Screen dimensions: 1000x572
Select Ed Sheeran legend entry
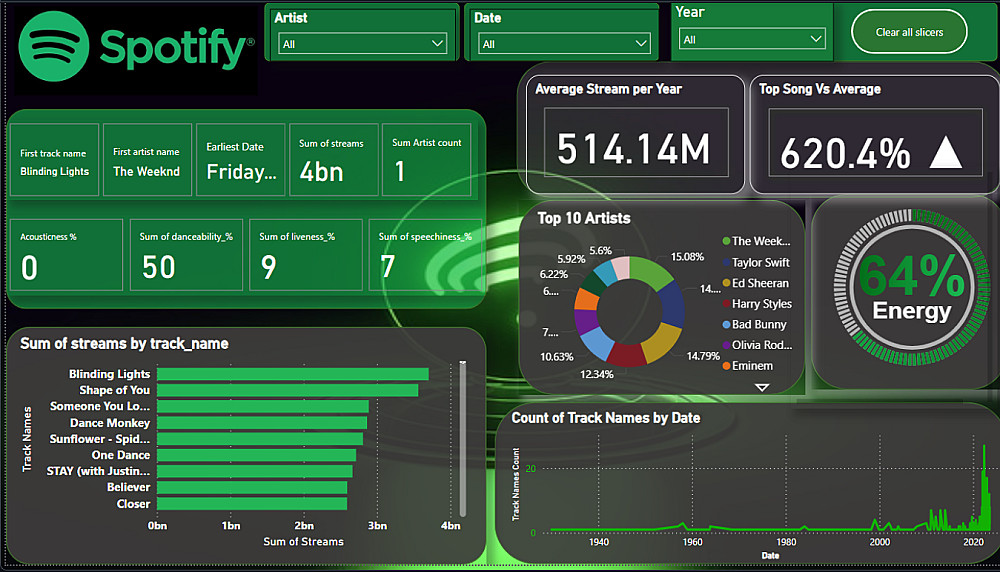tap(756, 283)
